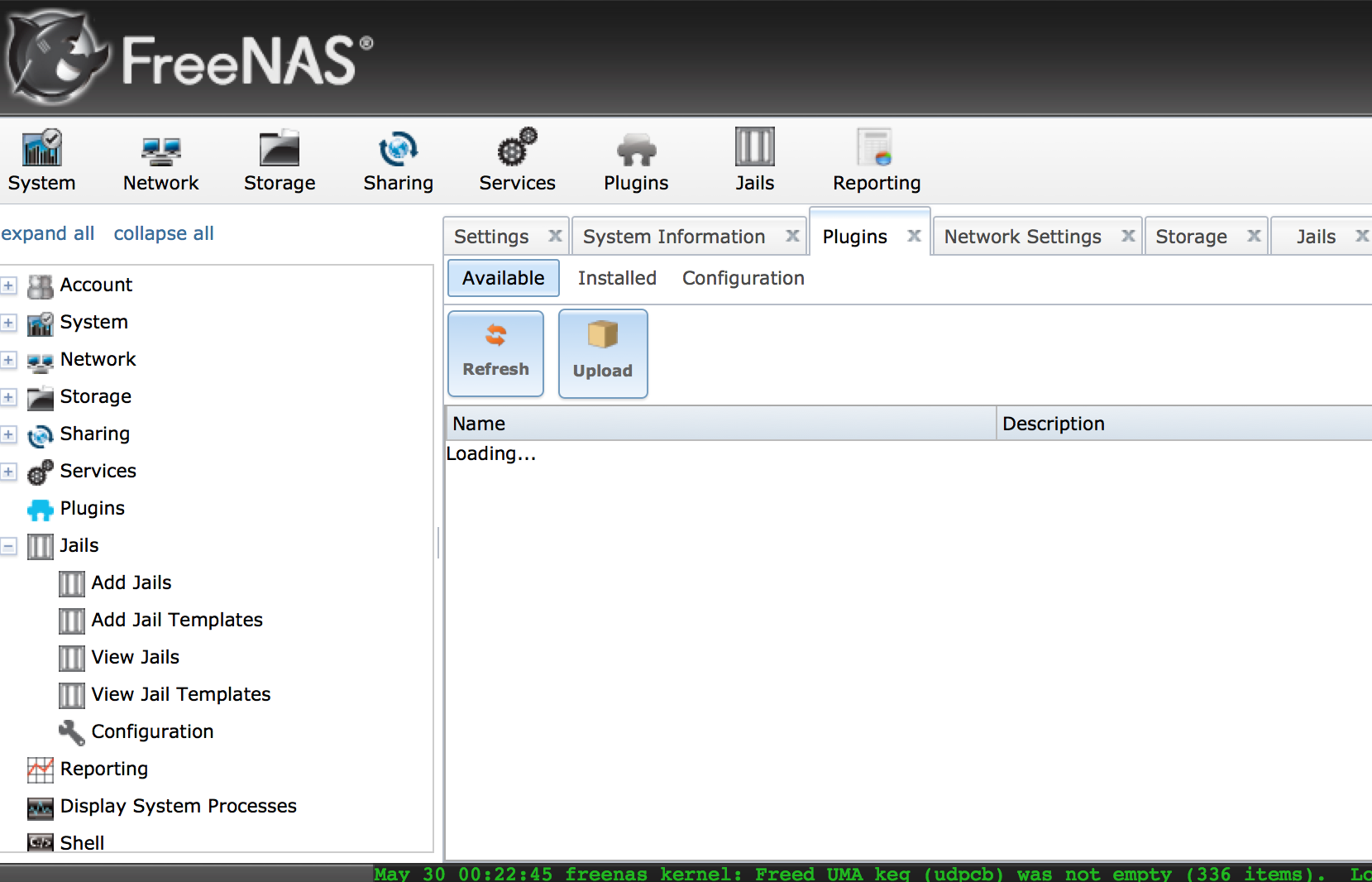Close the Settings tab
Image resolution: width=1372 pixels, height=882 pixels.
point(555,236)
